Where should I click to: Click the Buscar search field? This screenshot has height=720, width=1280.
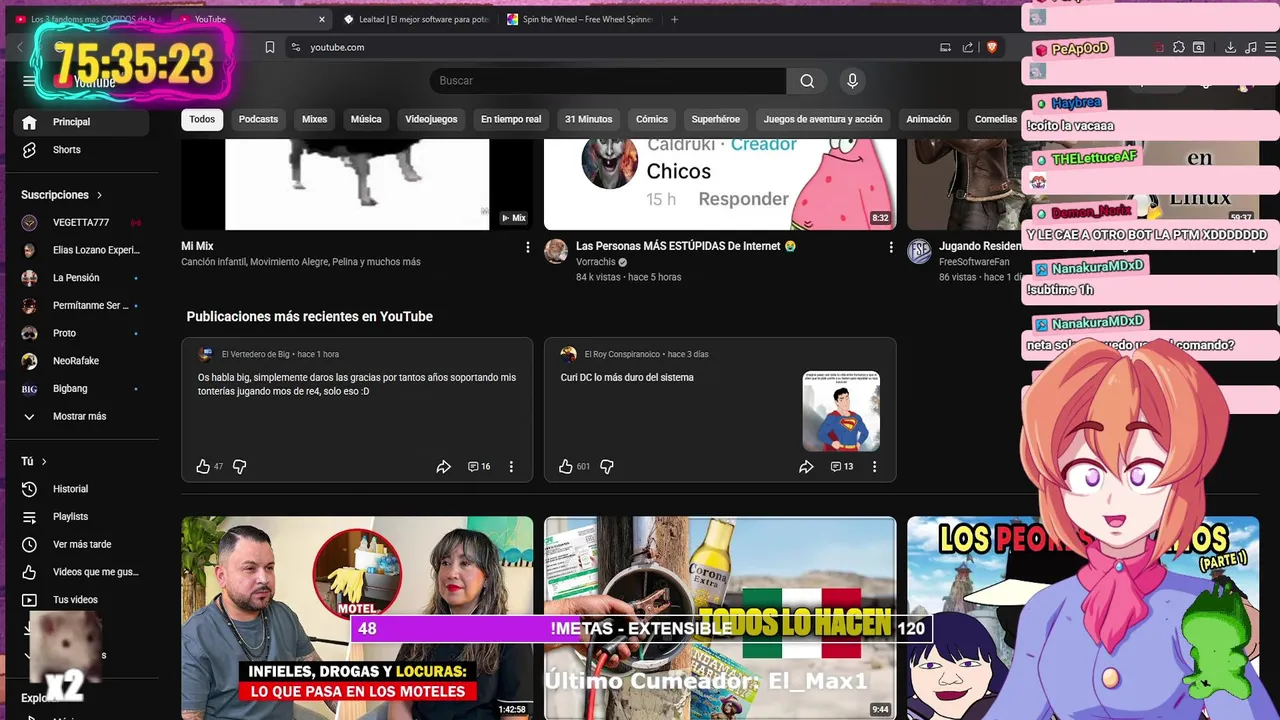click(608, 81)
